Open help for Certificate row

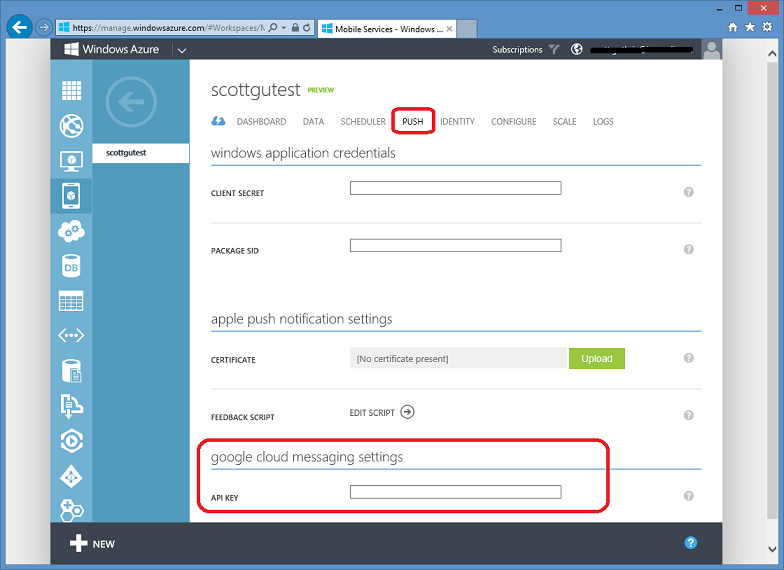[x=688, y=358]
